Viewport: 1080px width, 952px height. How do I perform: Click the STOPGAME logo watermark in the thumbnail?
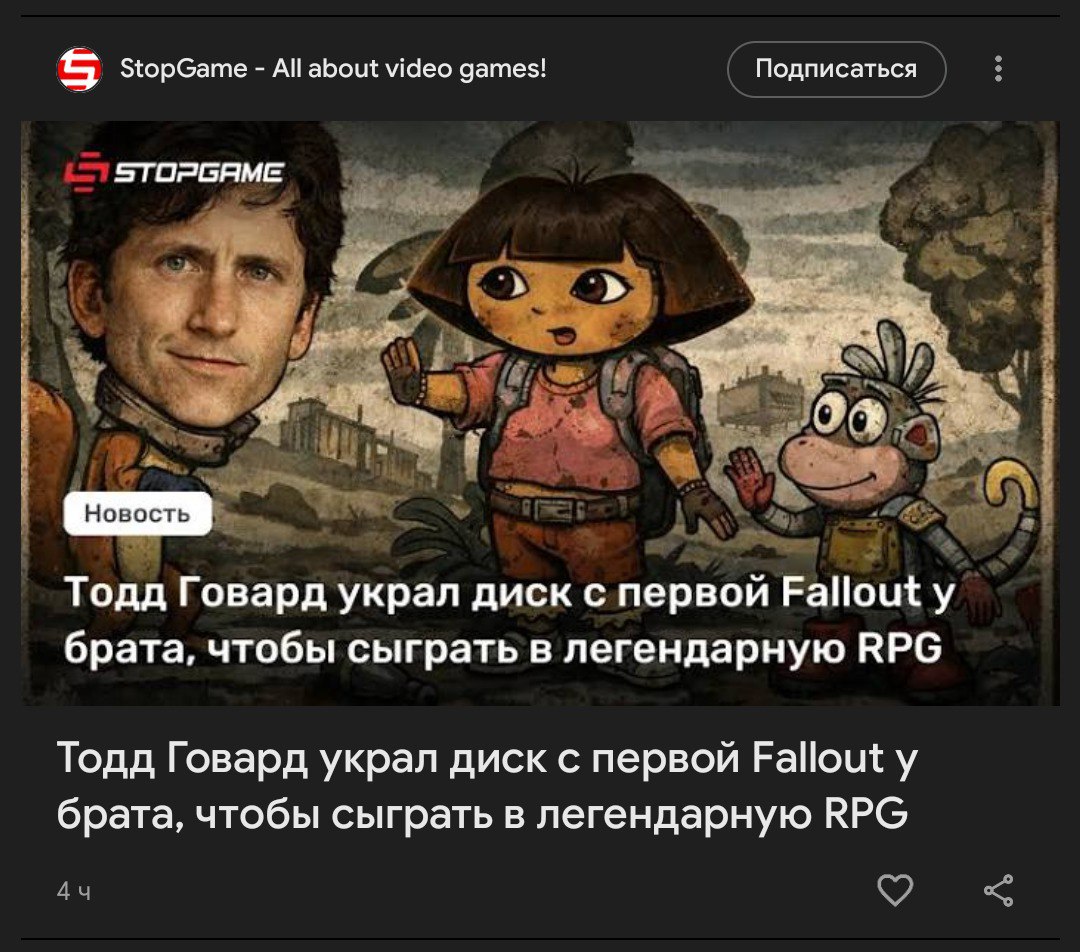[174, 170]
